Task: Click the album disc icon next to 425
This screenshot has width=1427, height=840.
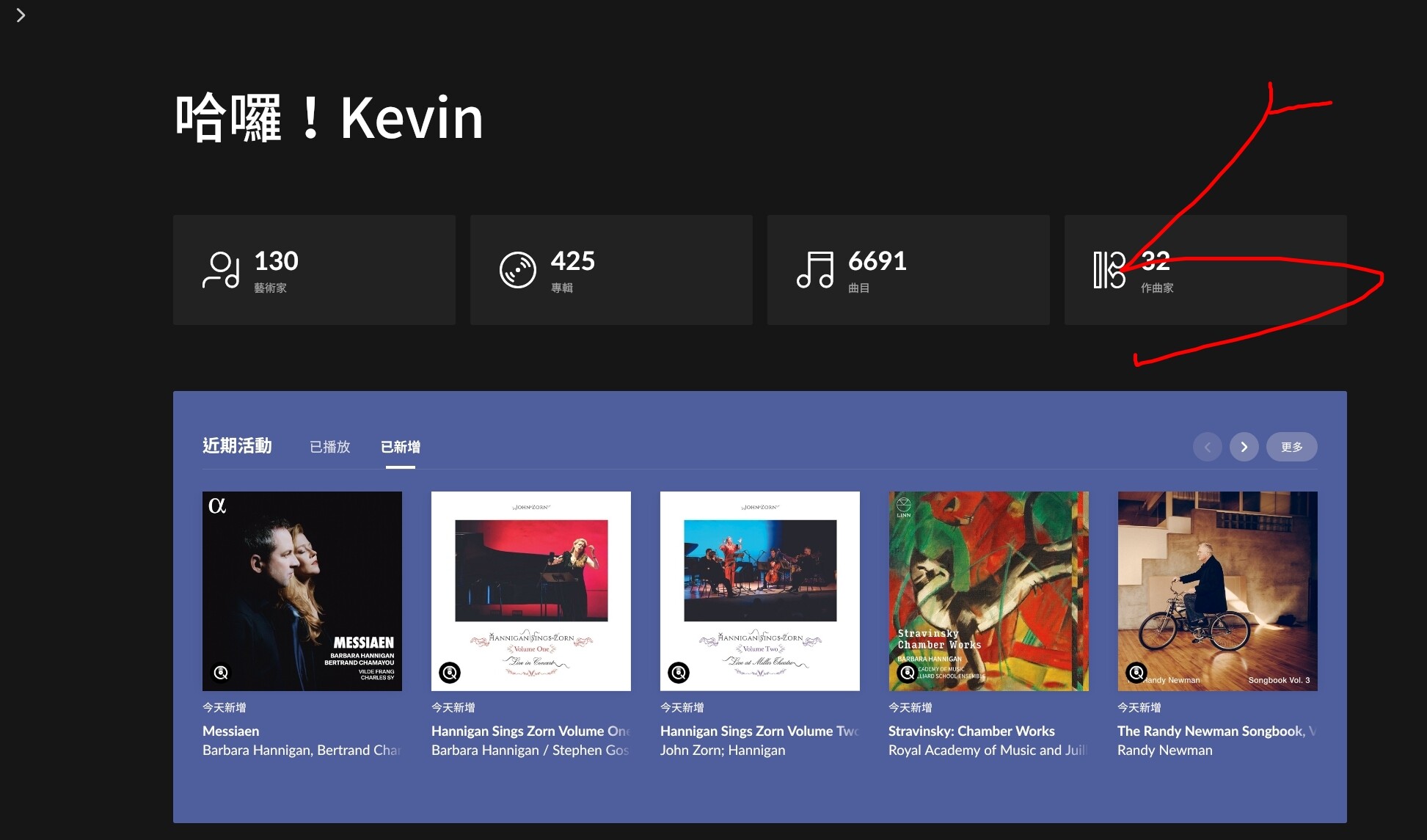Action: pos(518,270)
